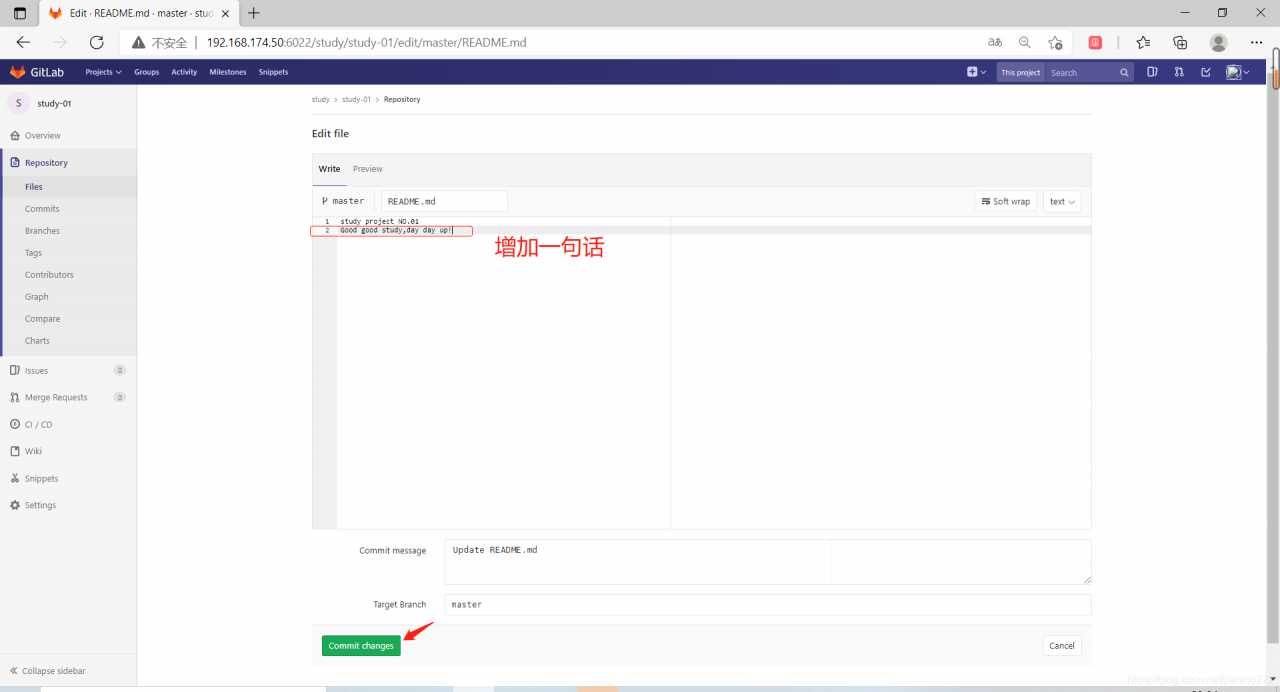Open the Merge requests icon in the top navbar

1179,72
